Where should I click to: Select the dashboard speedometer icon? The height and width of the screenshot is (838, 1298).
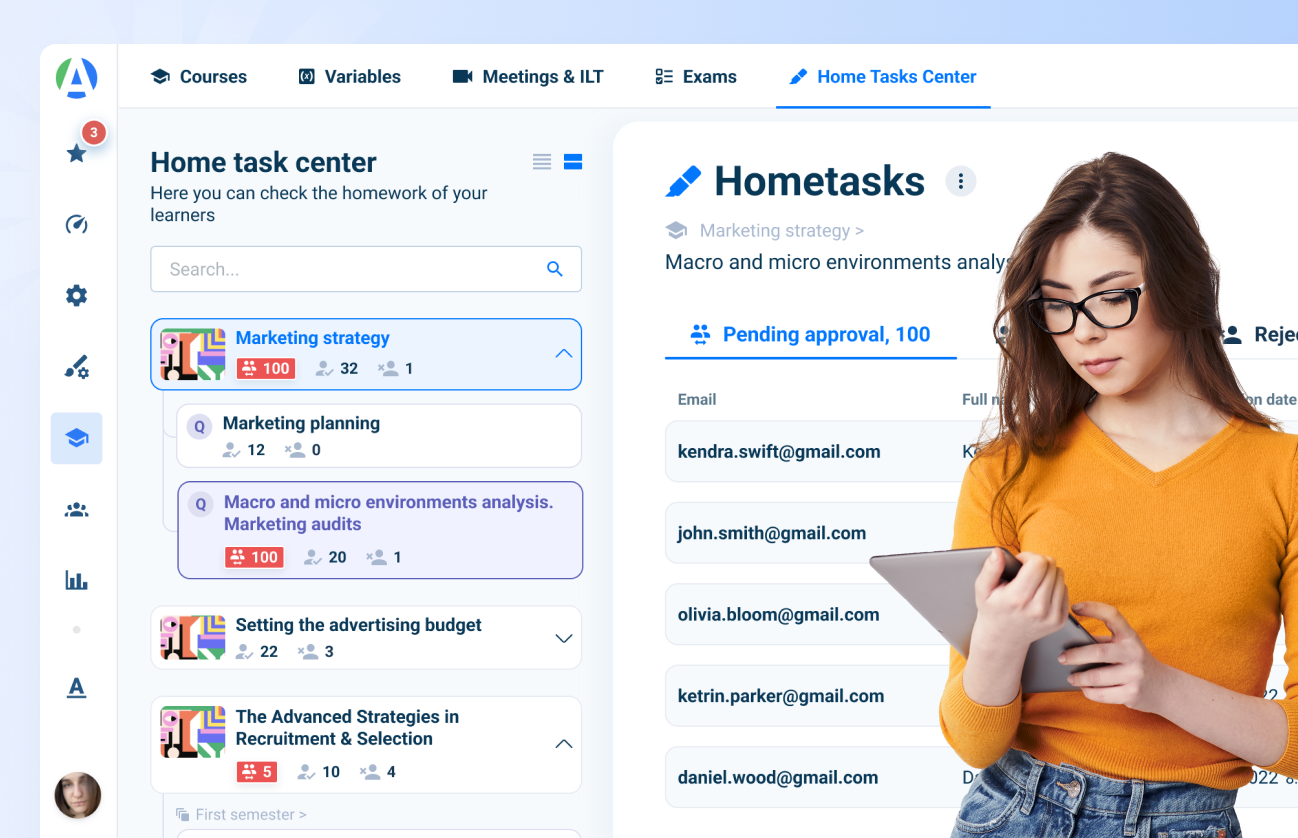point(76,224)
